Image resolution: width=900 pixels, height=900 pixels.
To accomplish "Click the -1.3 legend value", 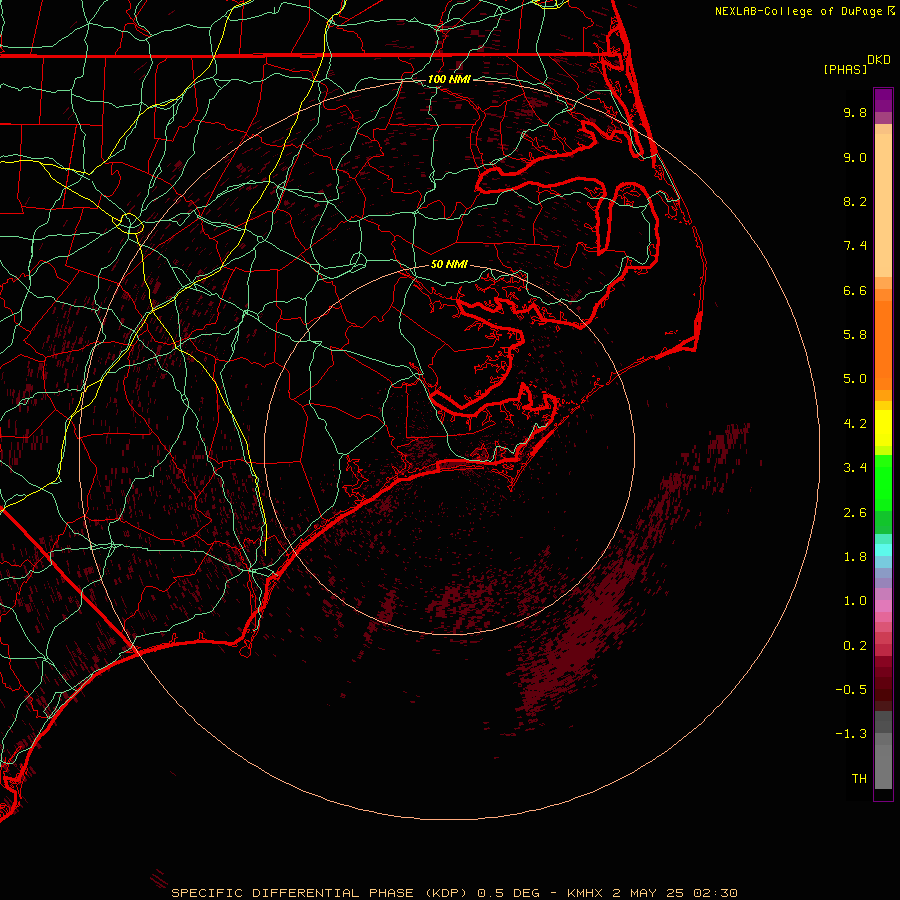I will coord(851,734).
